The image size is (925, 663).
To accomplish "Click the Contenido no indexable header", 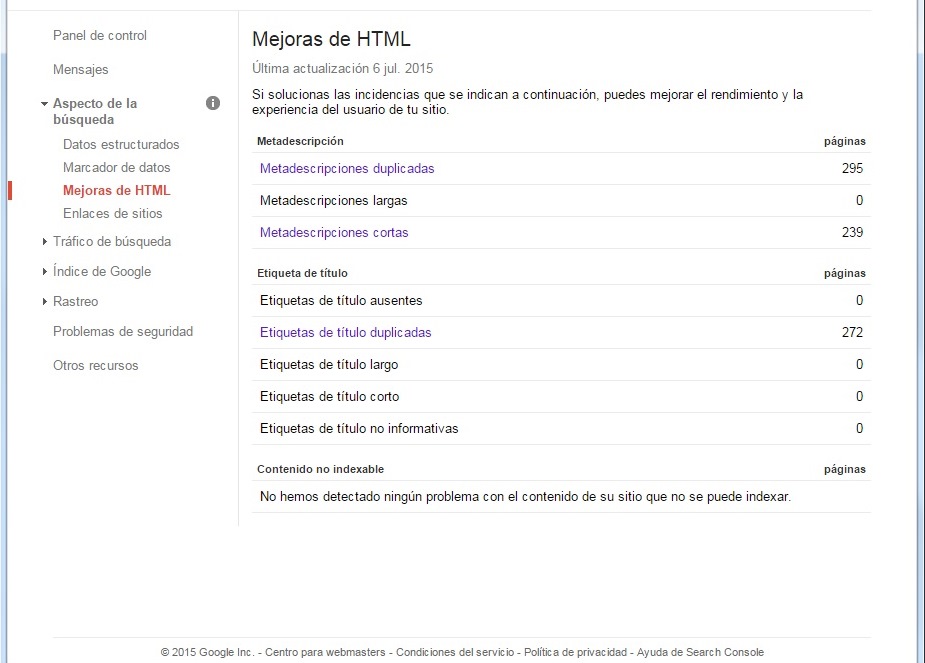I will coord(320,469).
